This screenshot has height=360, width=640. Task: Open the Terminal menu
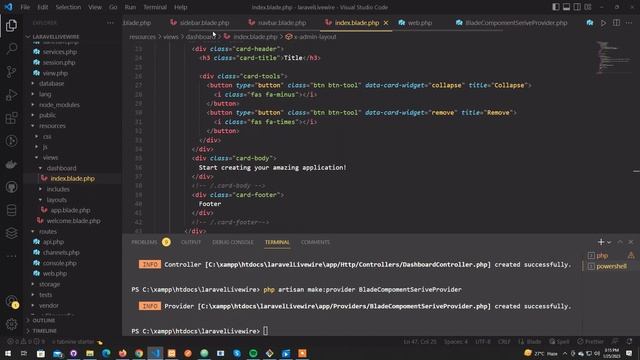155,7
